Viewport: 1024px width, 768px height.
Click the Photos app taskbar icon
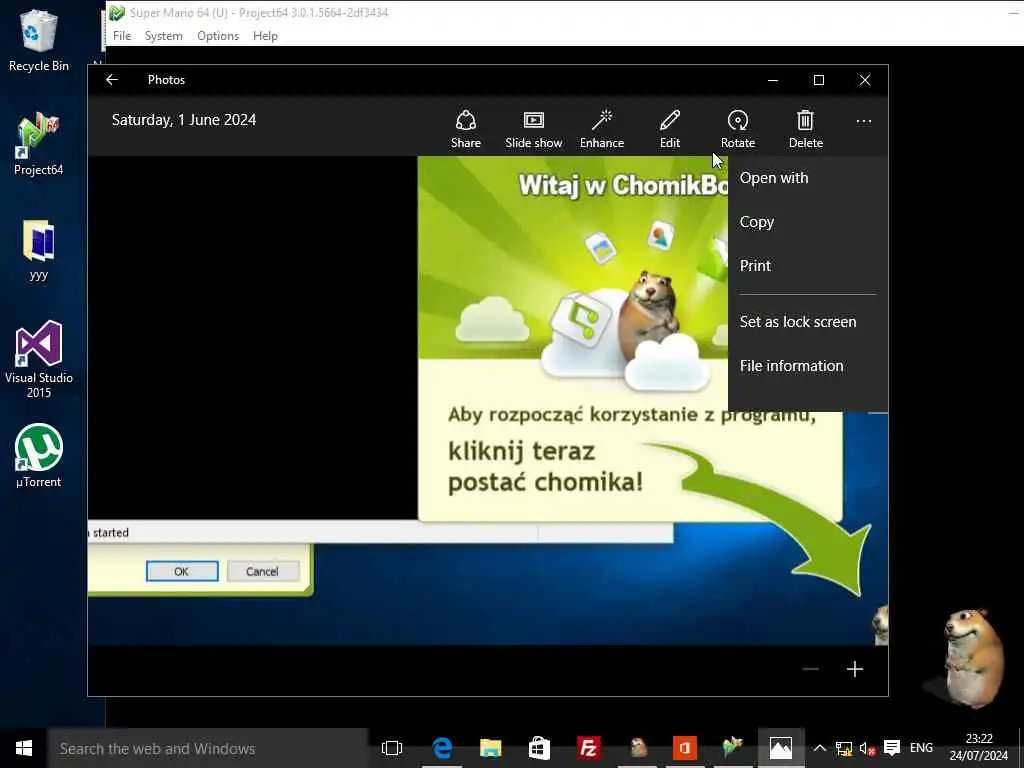(x=781, y=748)
